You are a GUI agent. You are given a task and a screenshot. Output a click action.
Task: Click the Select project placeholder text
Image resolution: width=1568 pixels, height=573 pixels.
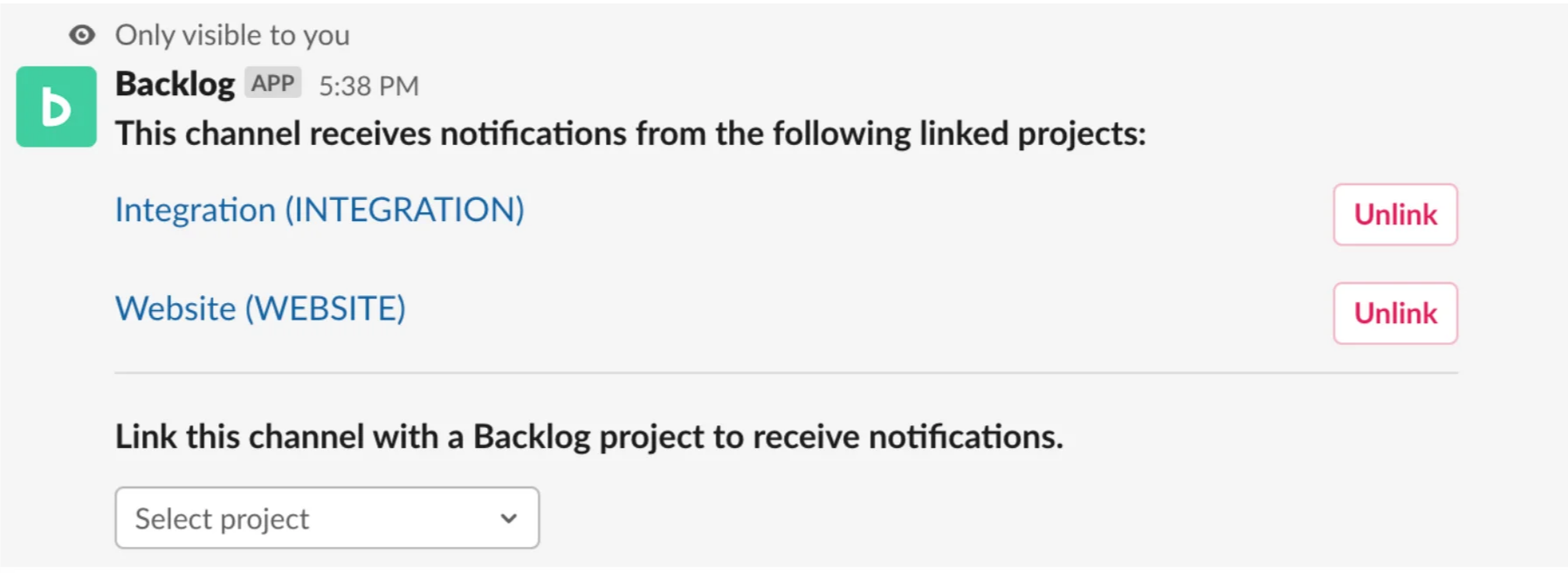(222, 519)
